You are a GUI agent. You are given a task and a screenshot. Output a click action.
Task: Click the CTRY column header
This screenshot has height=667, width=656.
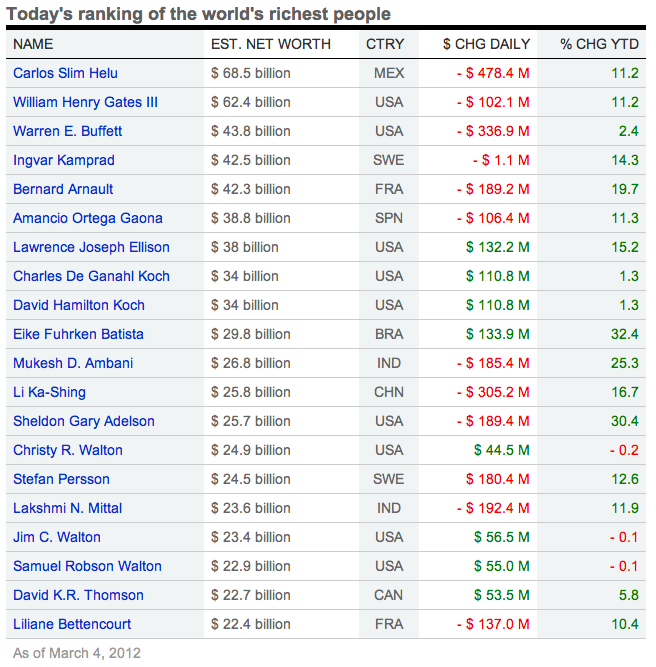385,44
